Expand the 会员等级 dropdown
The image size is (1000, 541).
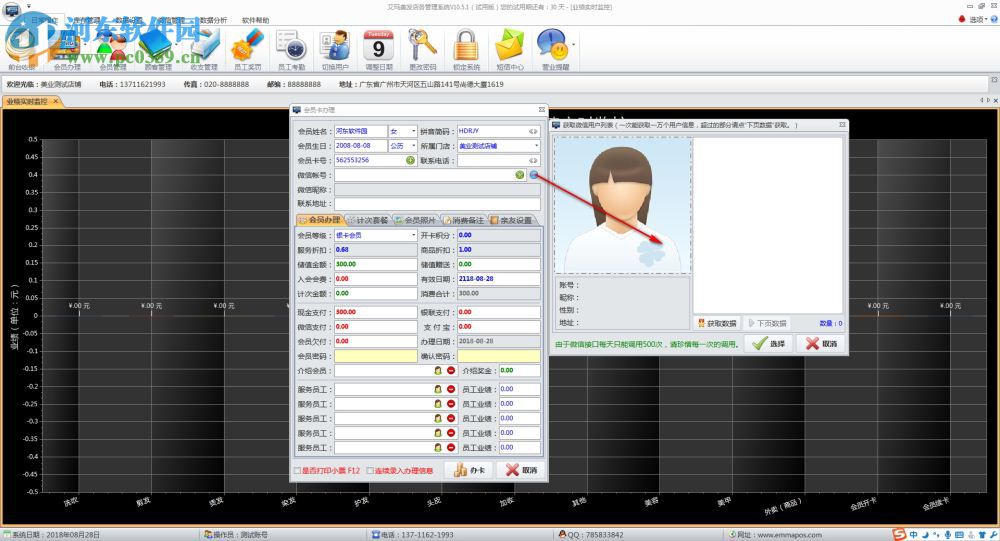tap(413, 235)
